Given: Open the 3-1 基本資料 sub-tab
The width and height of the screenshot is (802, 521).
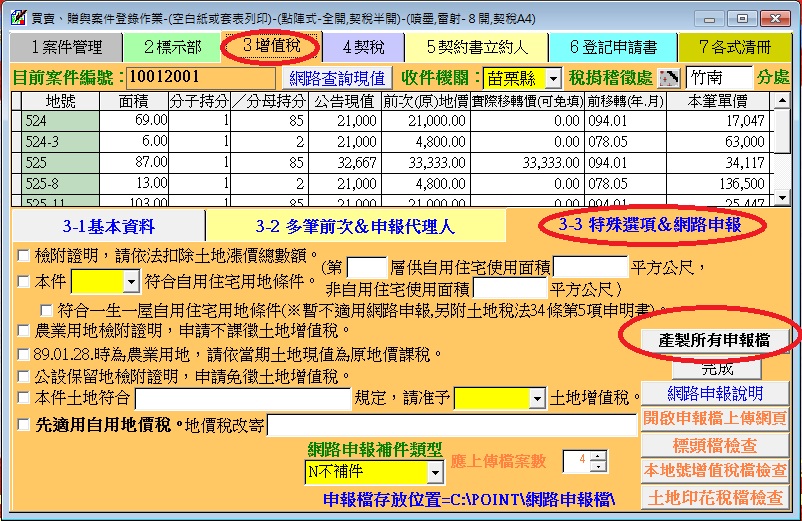Looking at the screenshot, I should (x=109, y=226).
